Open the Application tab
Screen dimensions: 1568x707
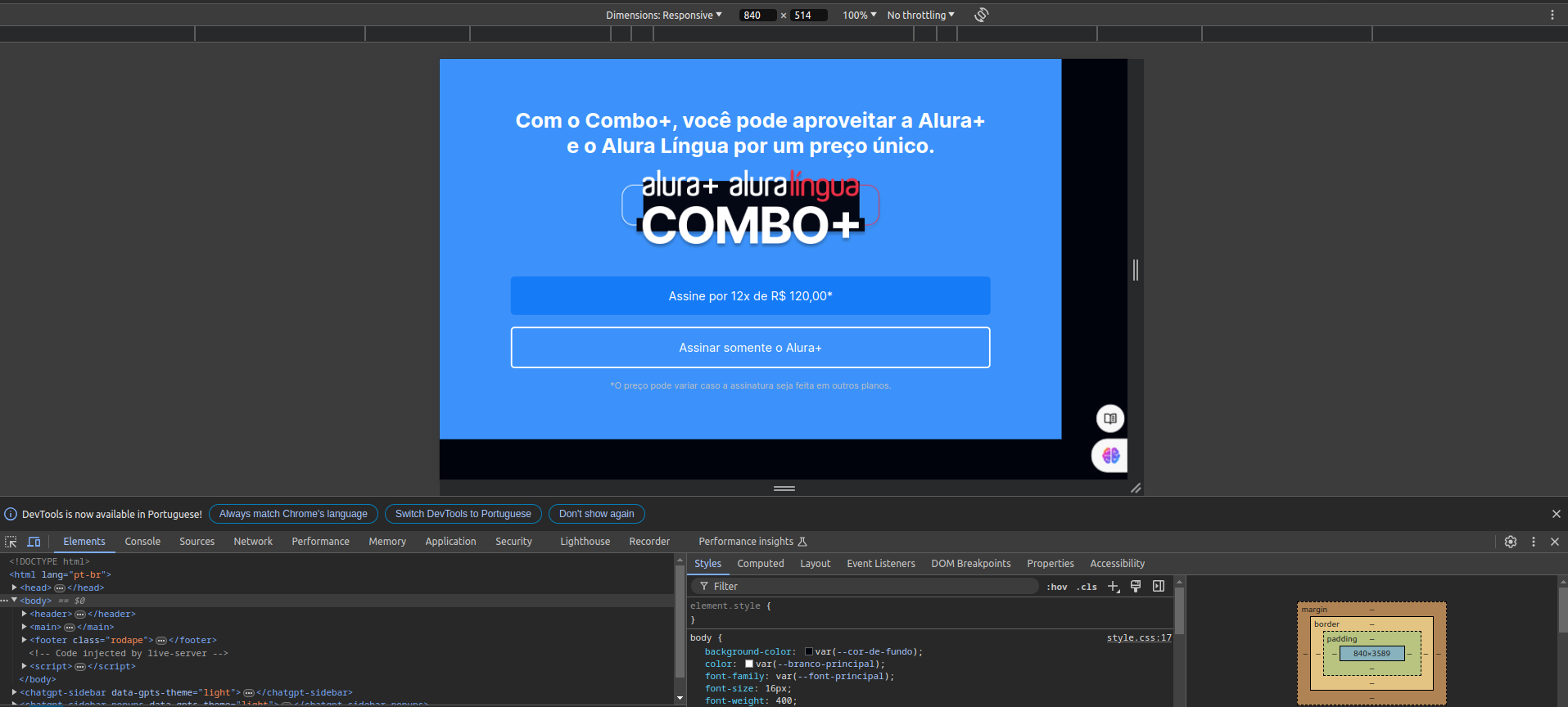click(450, 542)
